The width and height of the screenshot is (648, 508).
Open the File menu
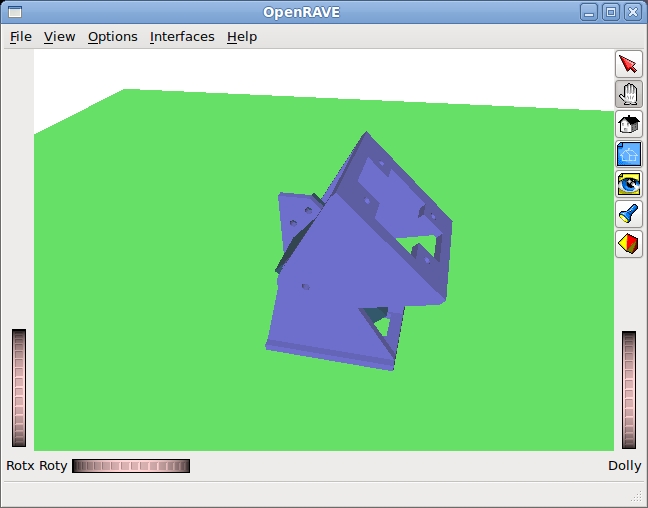click(x=21, y=37)
